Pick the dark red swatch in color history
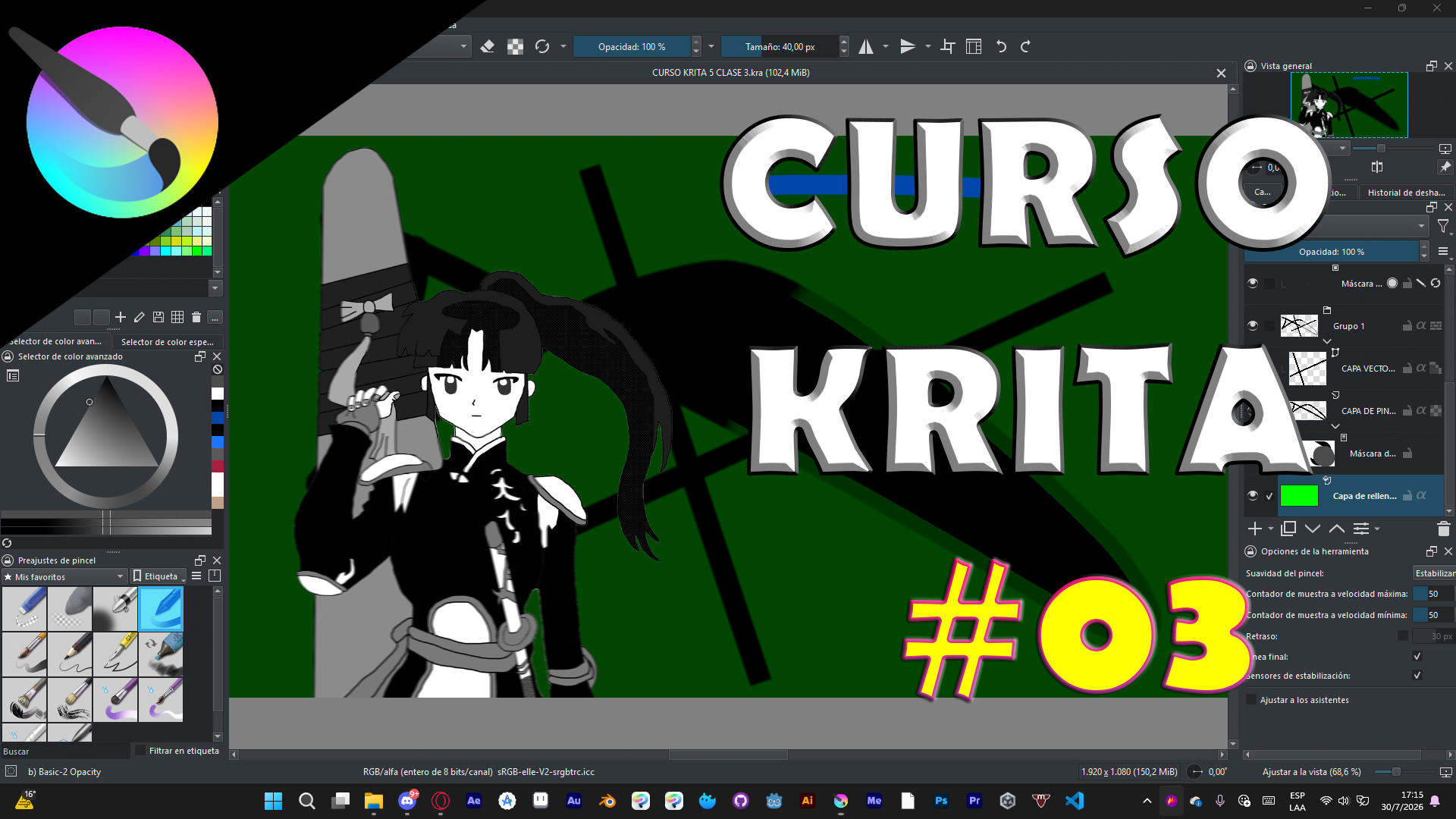This screenshot has height=819, width=1456. click(x=218, y=466)
